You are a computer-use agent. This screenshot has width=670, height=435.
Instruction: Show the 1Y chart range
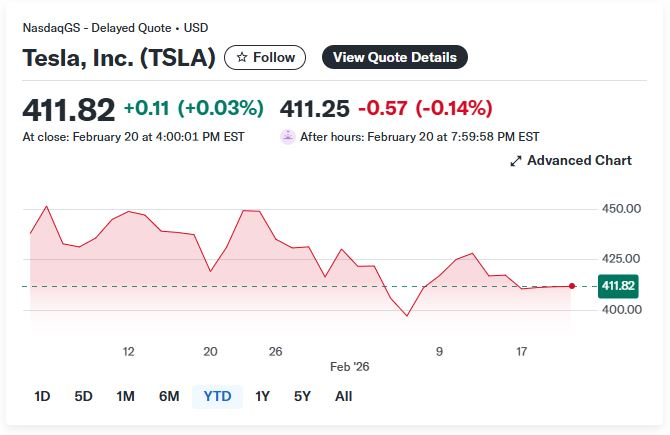262,396
